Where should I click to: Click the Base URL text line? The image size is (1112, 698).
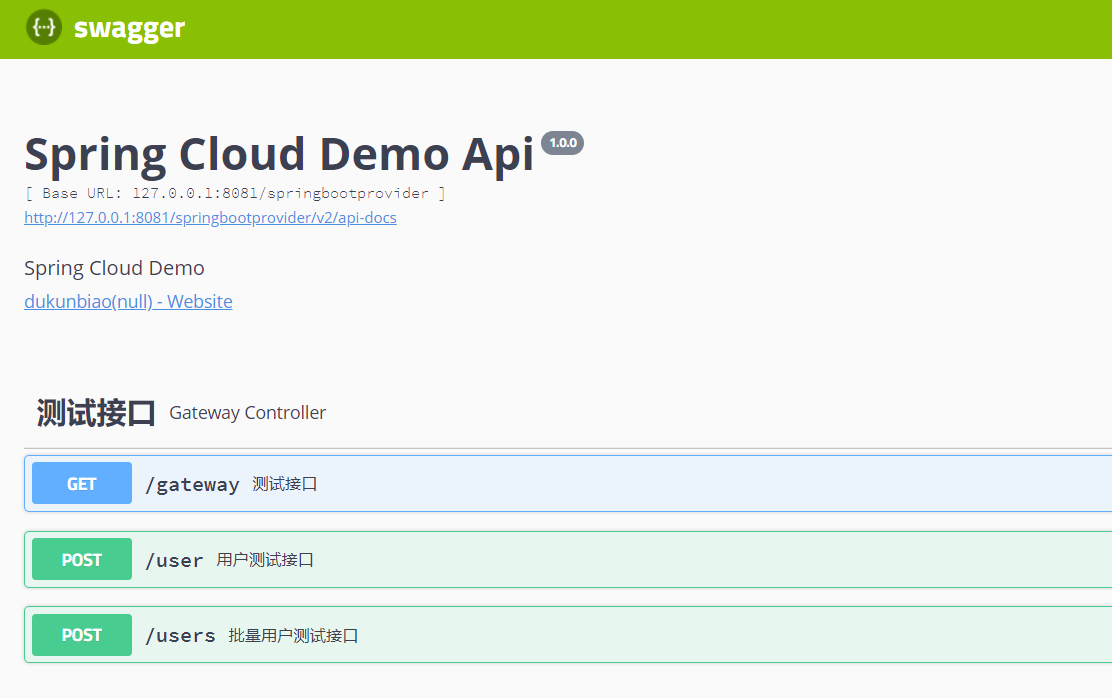[x=235, y=193]
